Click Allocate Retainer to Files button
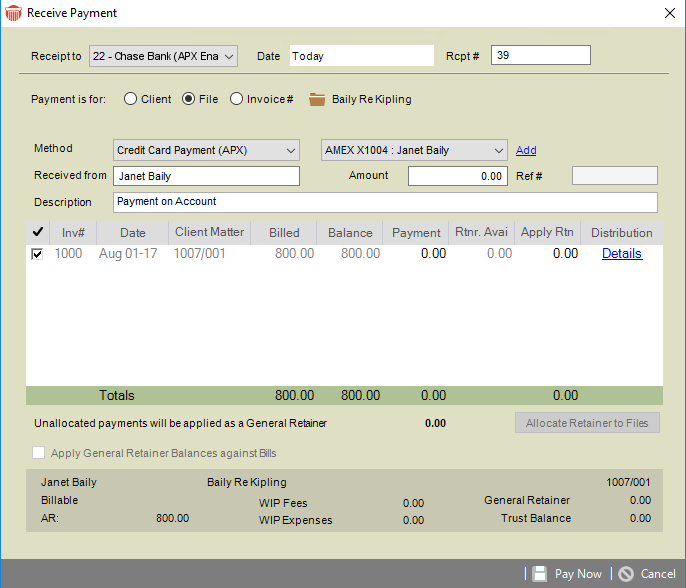This screenshot has width=686, height=588. click(587, 423)
